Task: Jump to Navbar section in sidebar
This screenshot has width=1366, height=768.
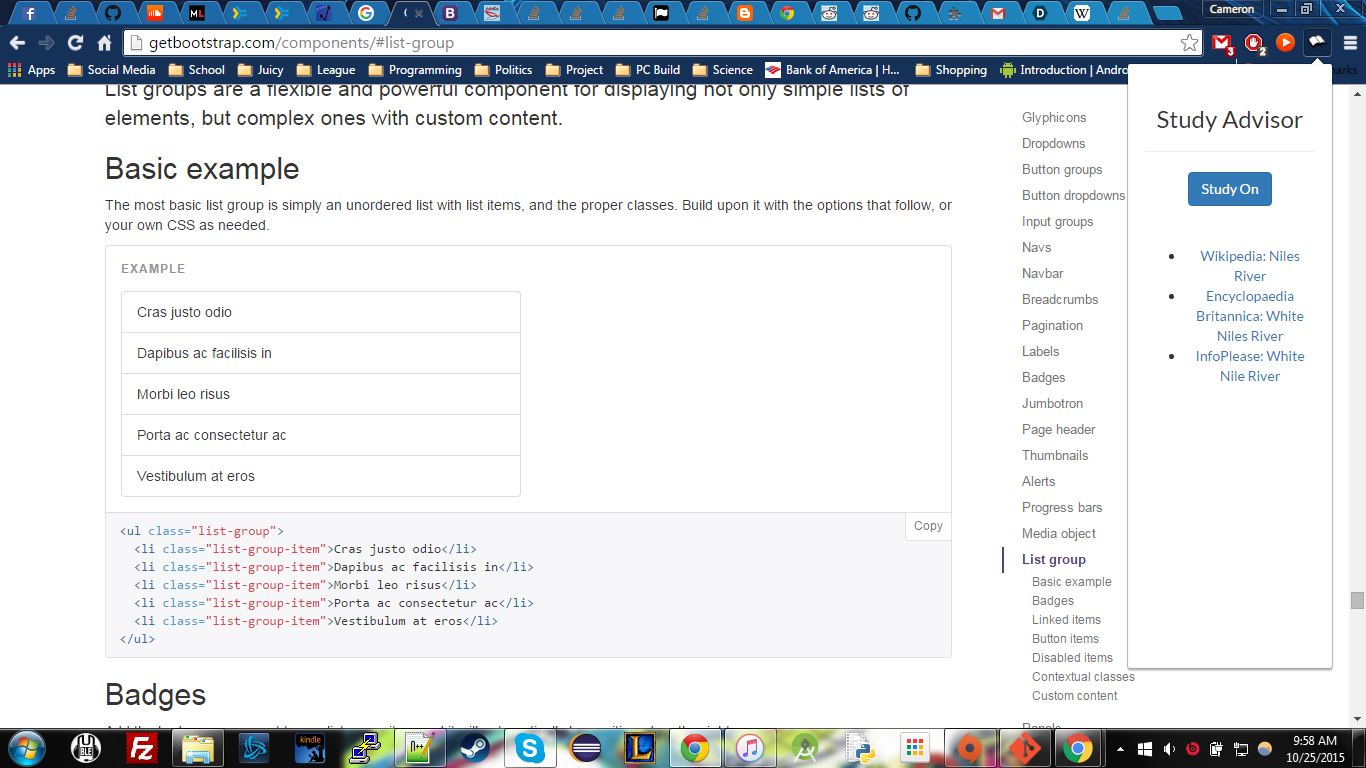Action: (1043, 273)
